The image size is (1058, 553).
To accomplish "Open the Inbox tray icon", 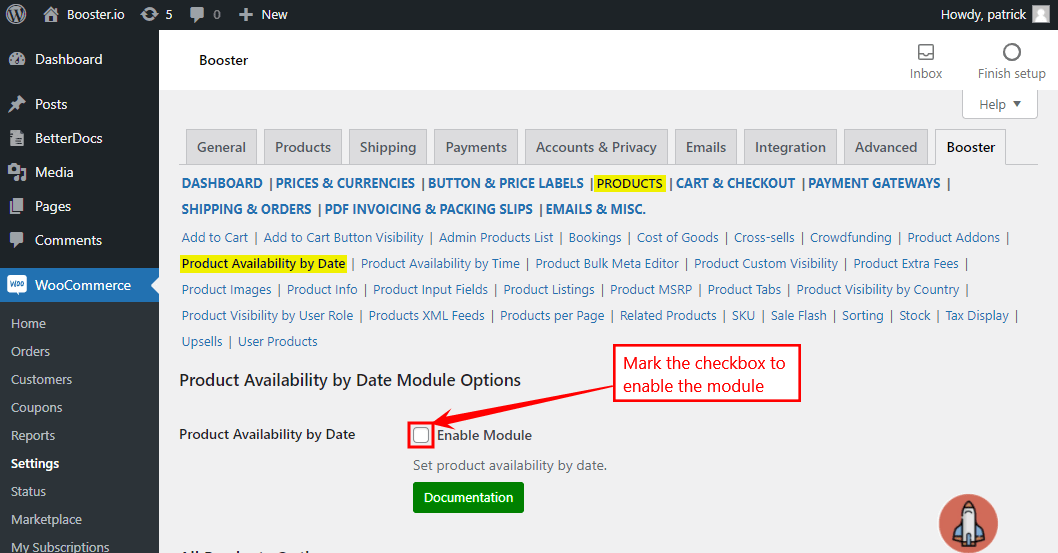I will (x=926, y=52).
